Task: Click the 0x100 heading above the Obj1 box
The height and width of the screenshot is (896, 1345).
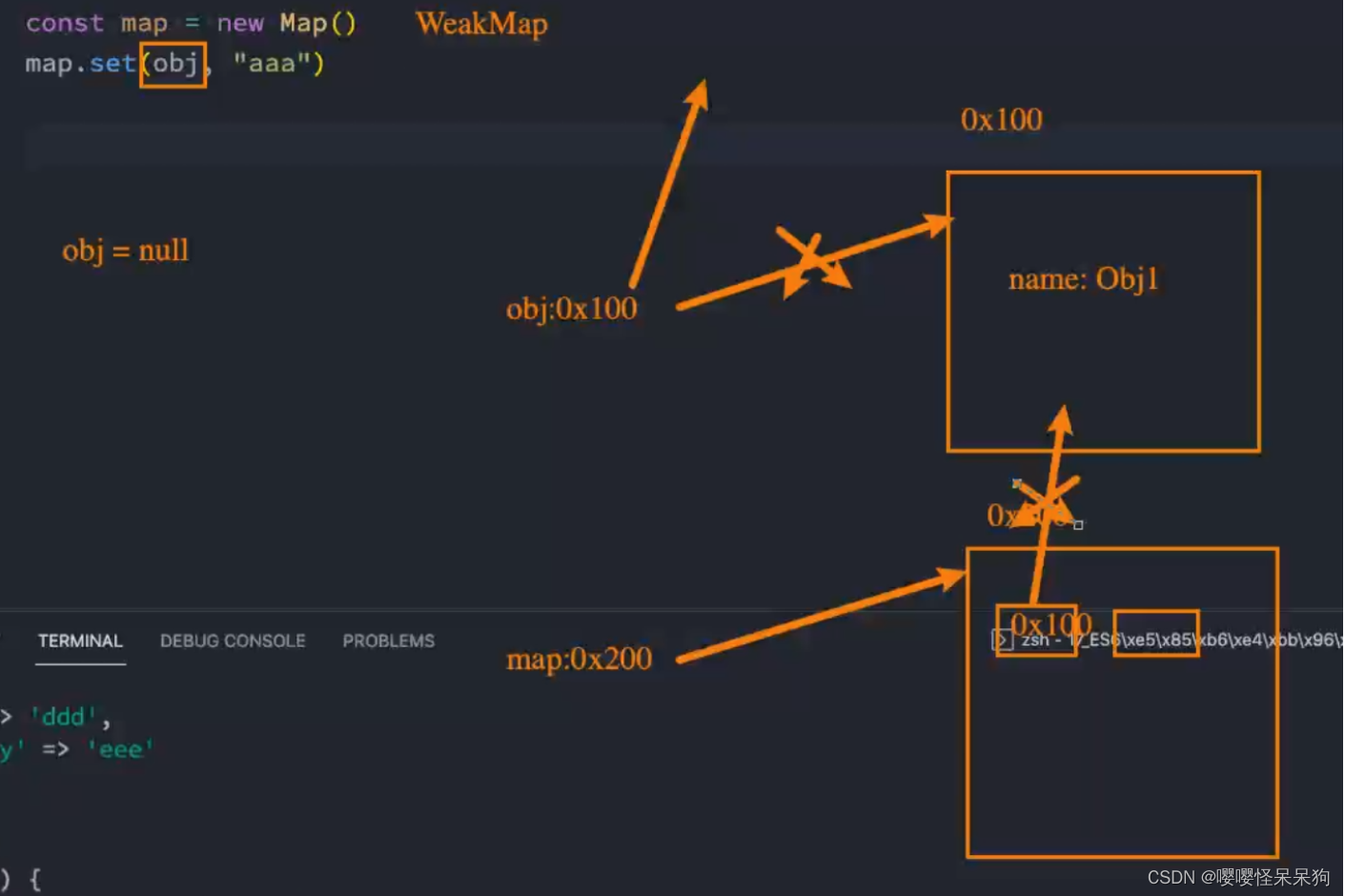Action: [1001, 120]
